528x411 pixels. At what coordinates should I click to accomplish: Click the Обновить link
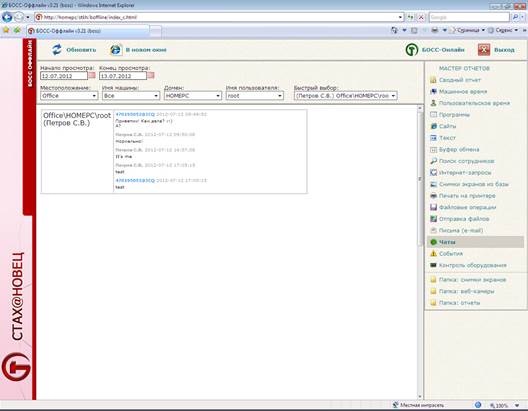pyautogui.click(x=81, y=50)
